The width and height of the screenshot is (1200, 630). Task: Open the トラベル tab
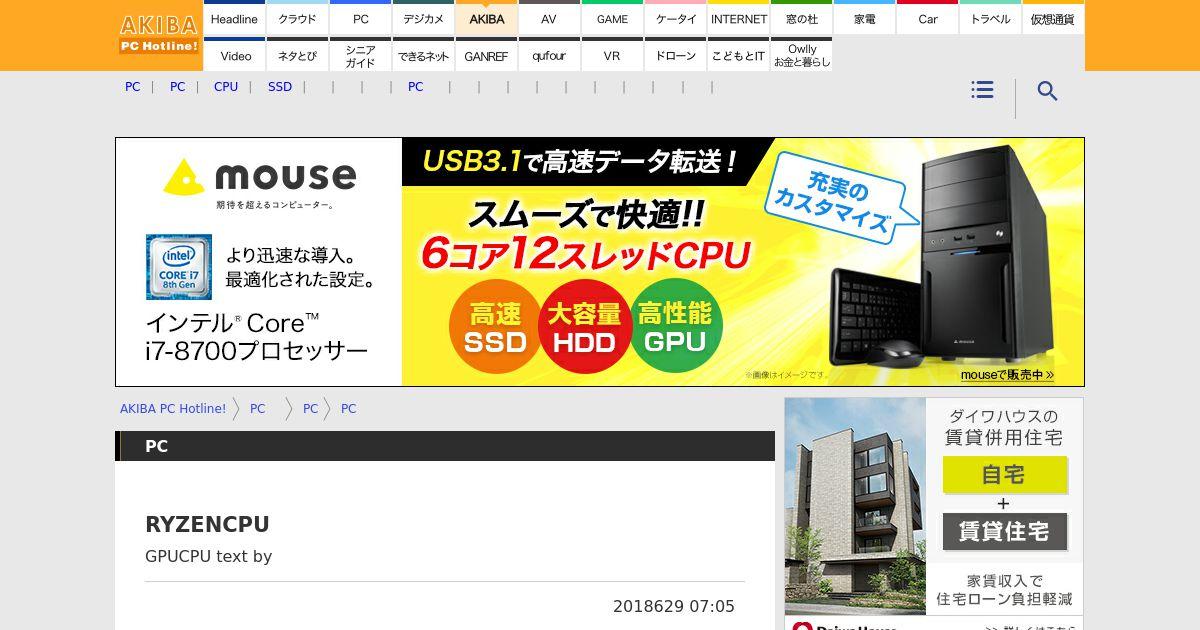(x=990, y=19)
